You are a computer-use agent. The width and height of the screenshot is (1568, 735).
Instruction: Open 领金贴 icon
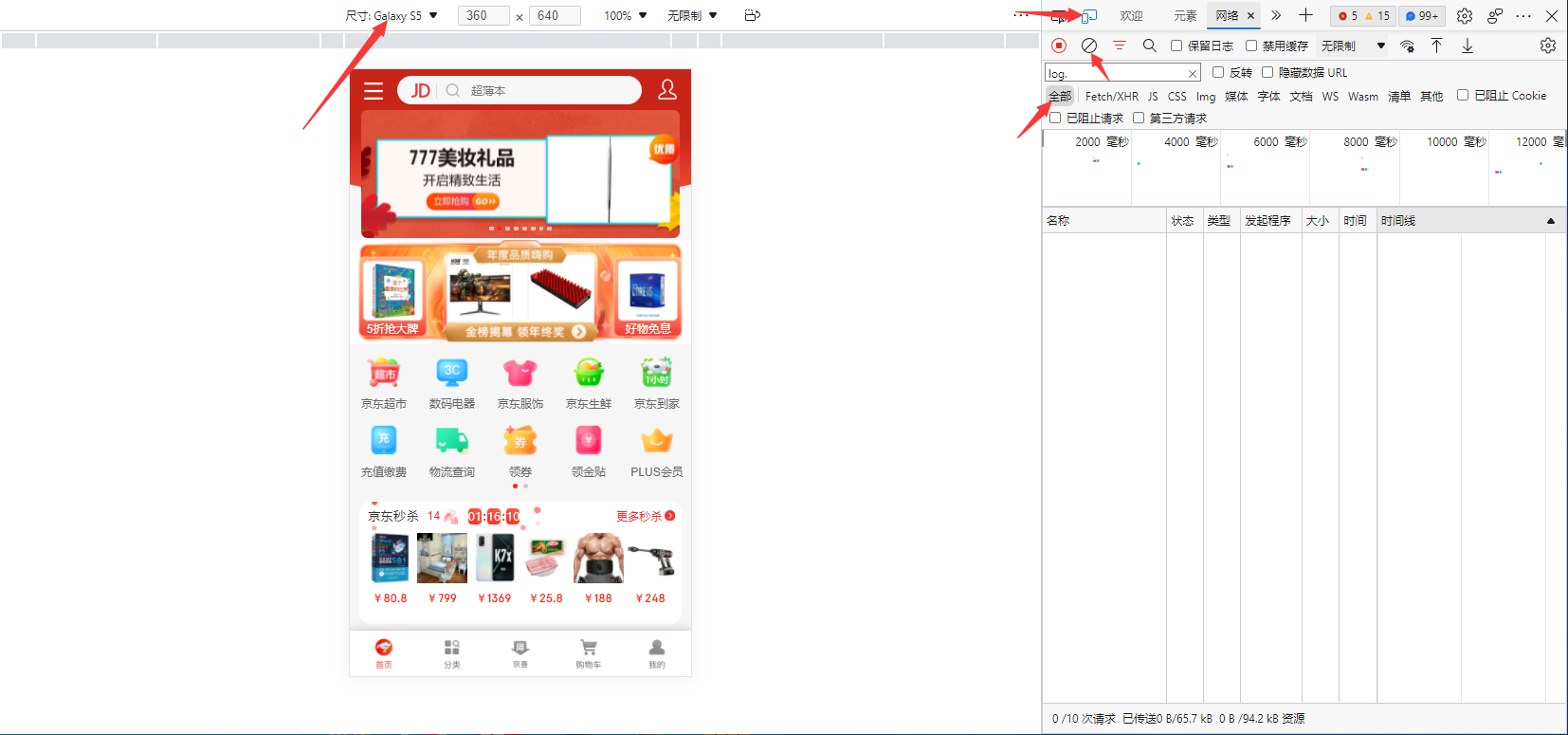(x=589, y=440)
